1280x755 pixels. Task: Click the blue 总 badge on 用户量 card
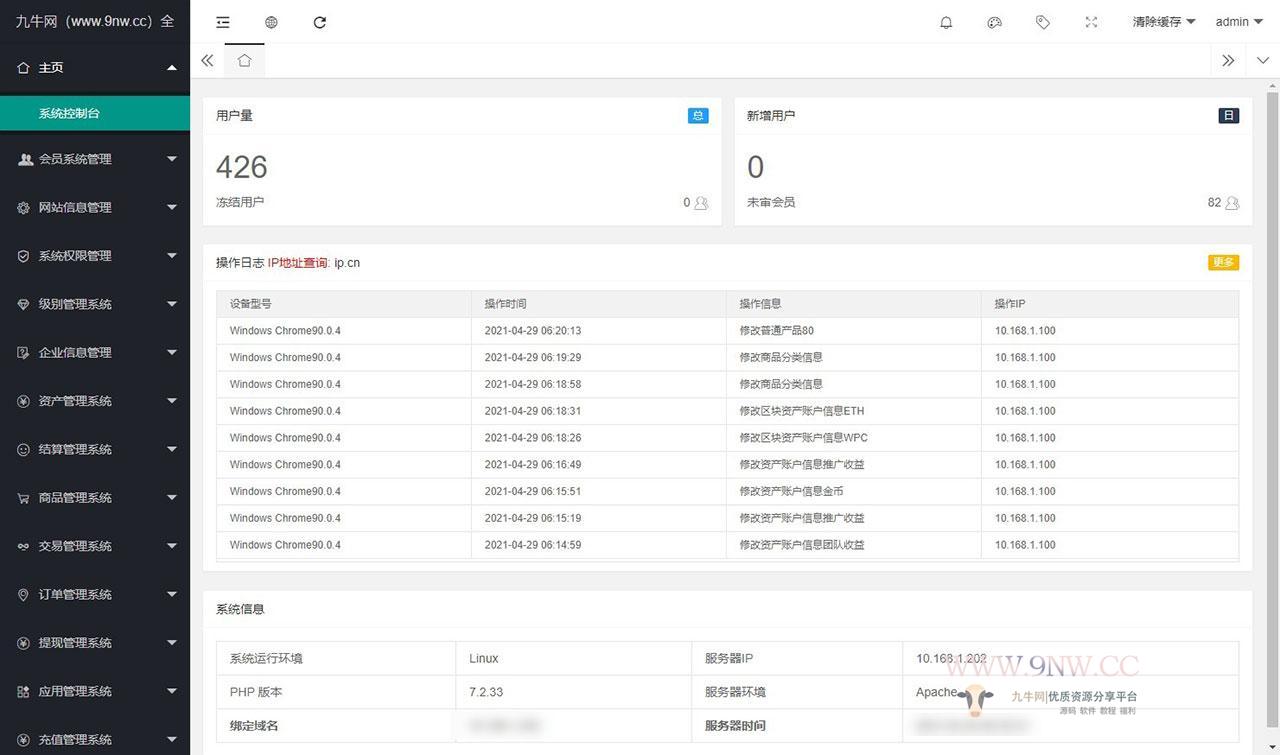[x=698, y=115]
